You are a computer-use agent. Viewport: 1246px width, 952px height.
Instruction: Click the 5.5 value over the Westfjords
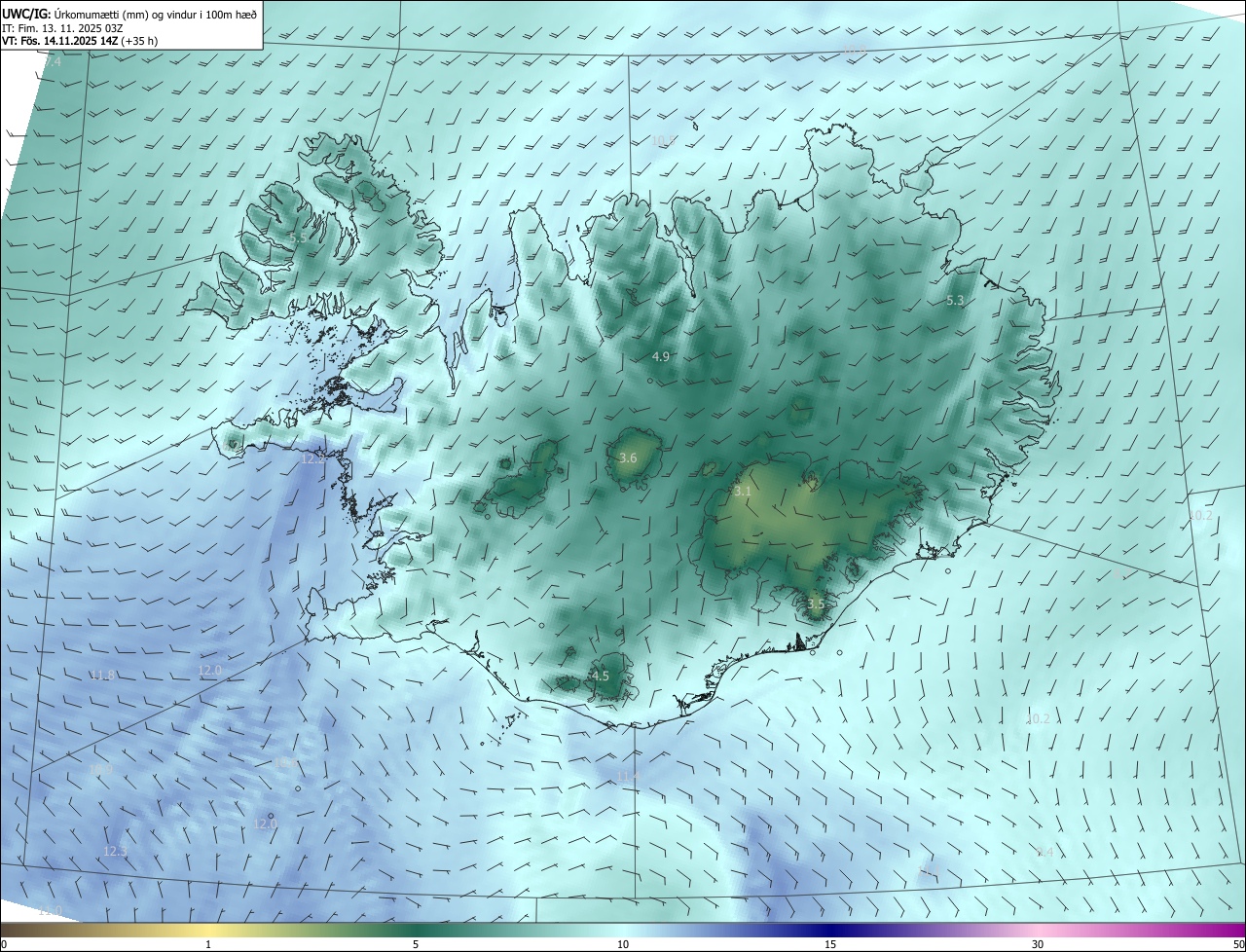click(x=298, y=238)
